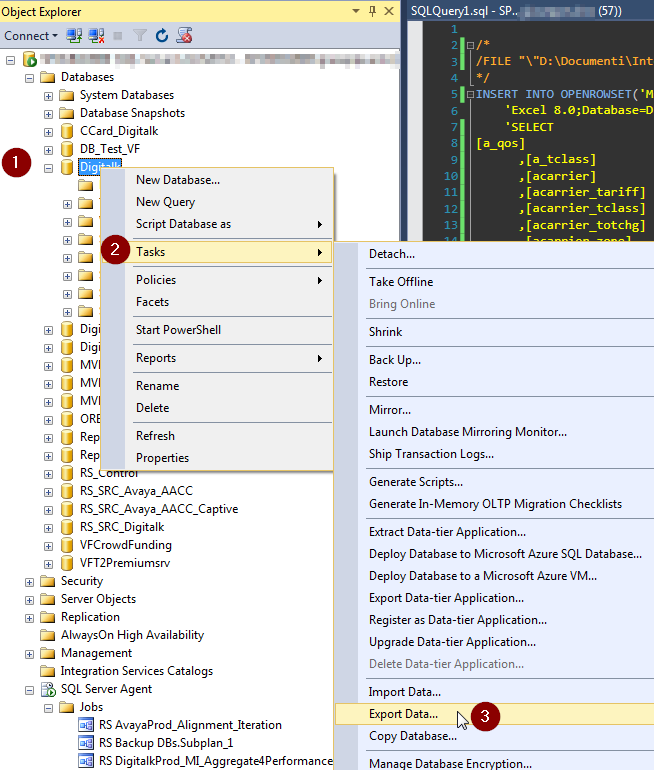Click the Security folder icon
Viewport: 654px width, 770px height.
point(48,581)
